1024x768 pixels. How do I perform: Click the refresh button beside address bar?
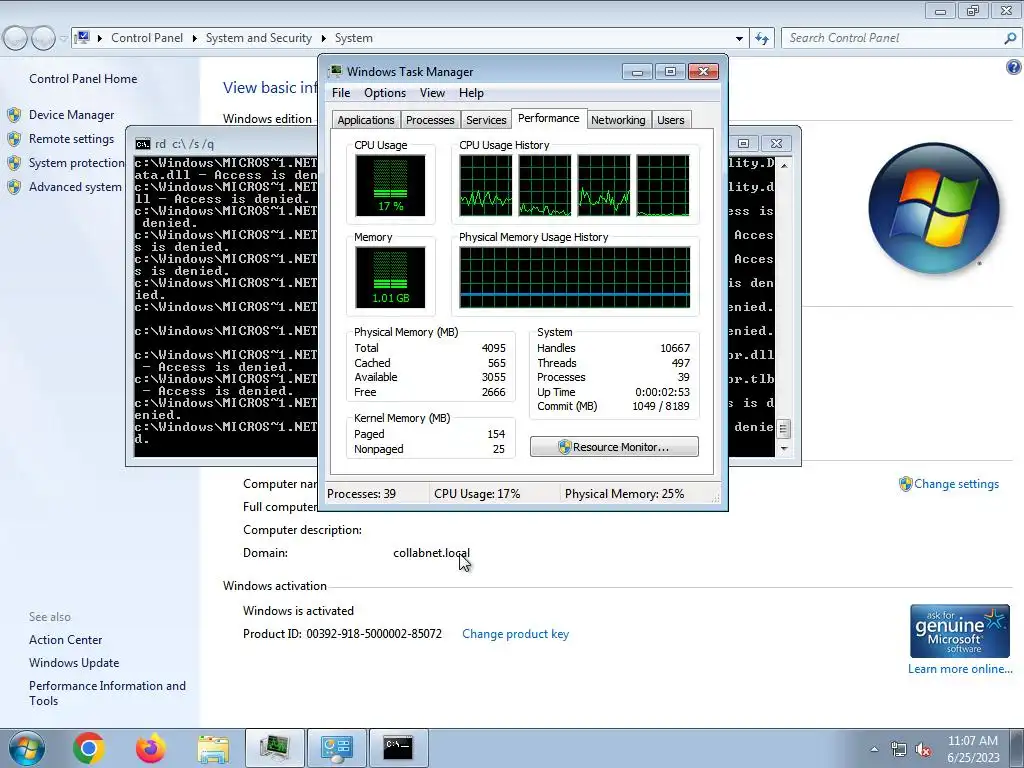tap(761, 38)
